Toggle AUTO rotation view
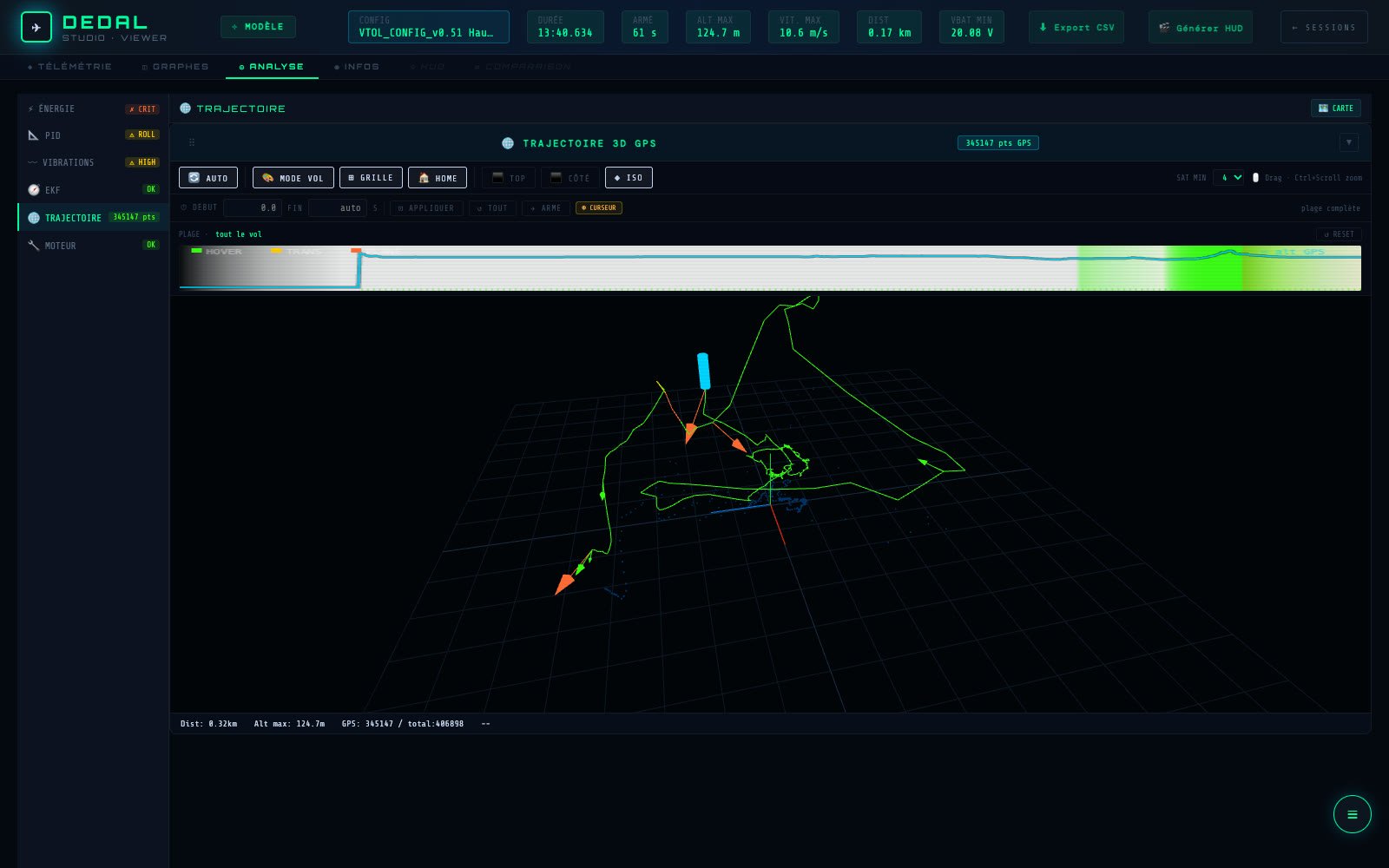 pos(208,178)
